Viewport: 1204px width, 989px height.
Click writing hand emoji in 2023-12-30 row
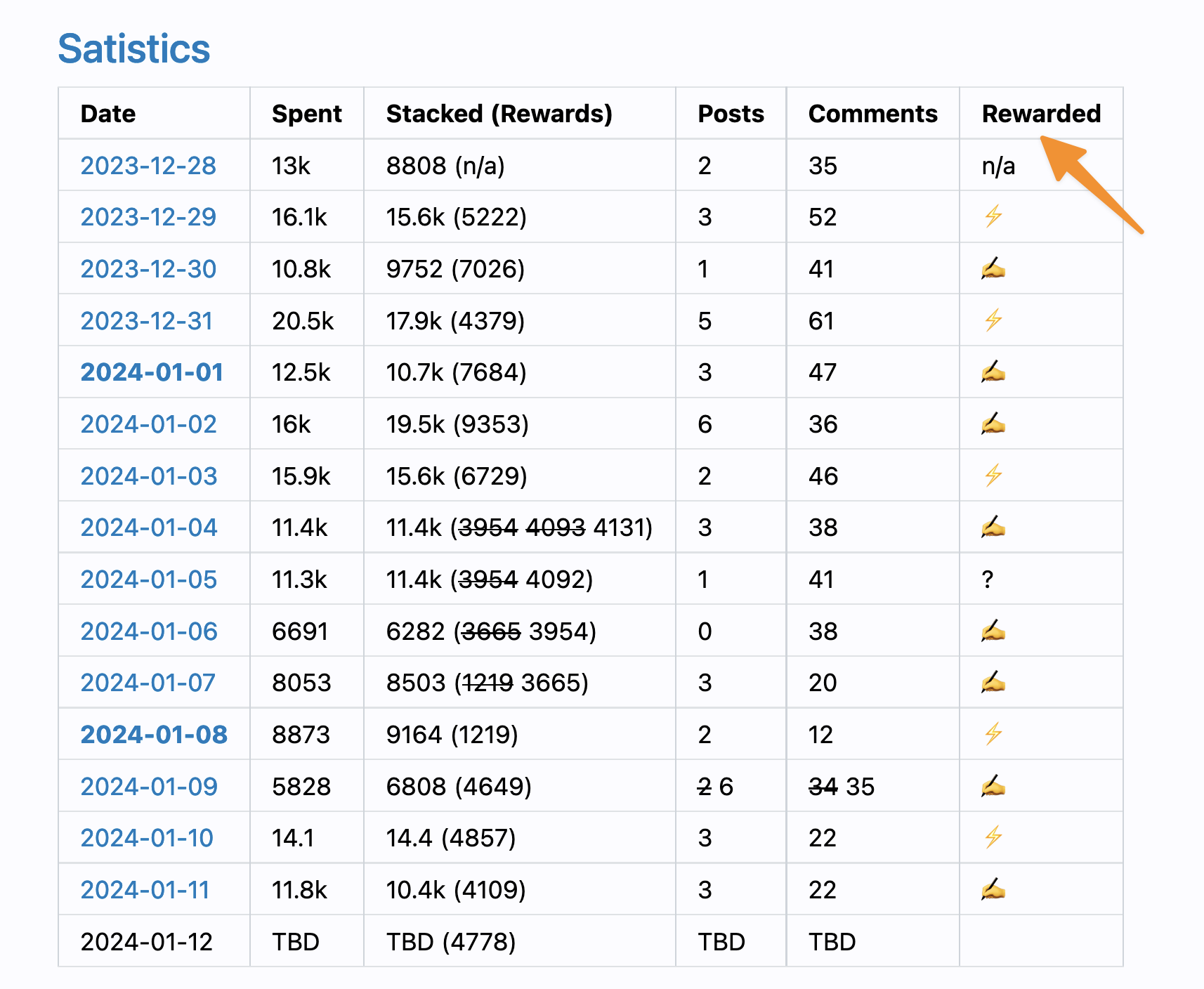[993, 268]
